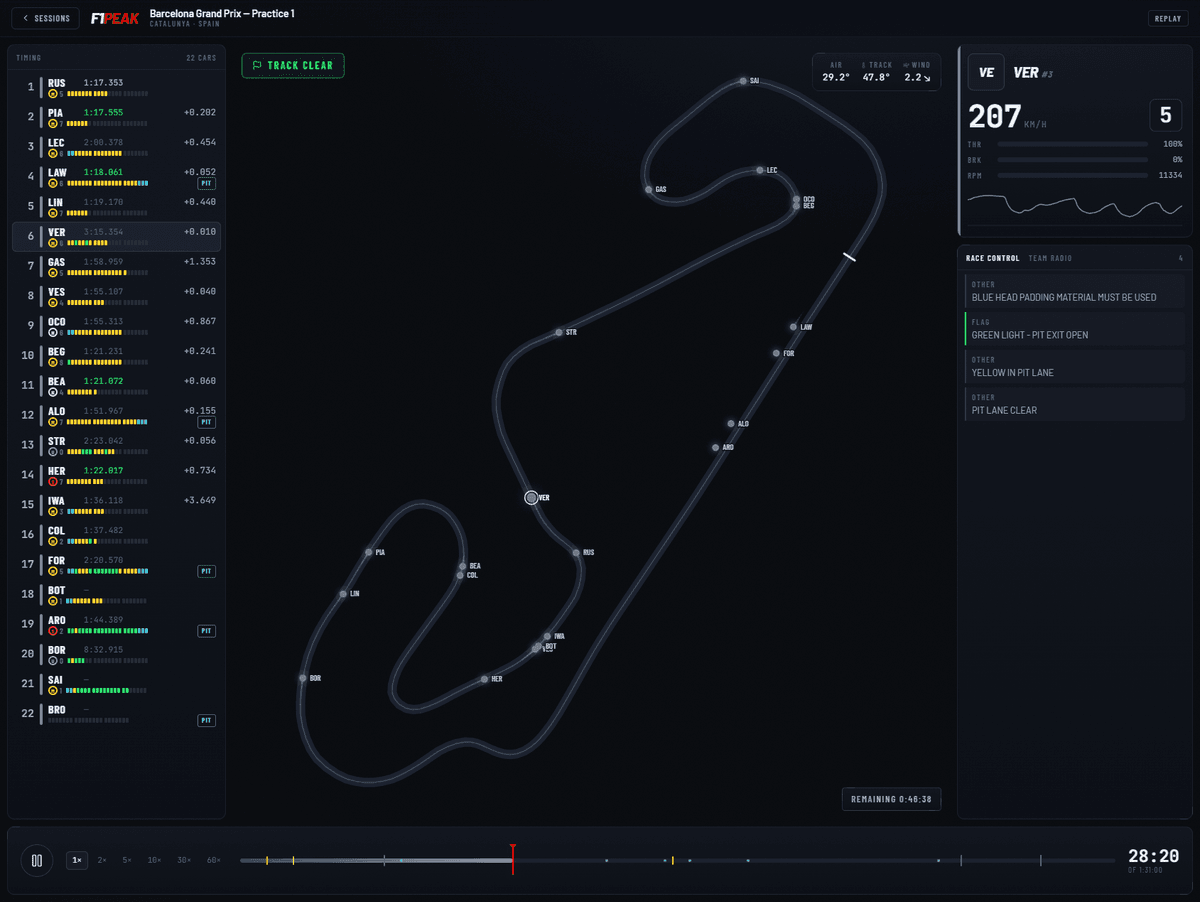Select GAS row in timing list
Screen dimensions: 1200x902
pyautogui.click(x=116, y=267)
